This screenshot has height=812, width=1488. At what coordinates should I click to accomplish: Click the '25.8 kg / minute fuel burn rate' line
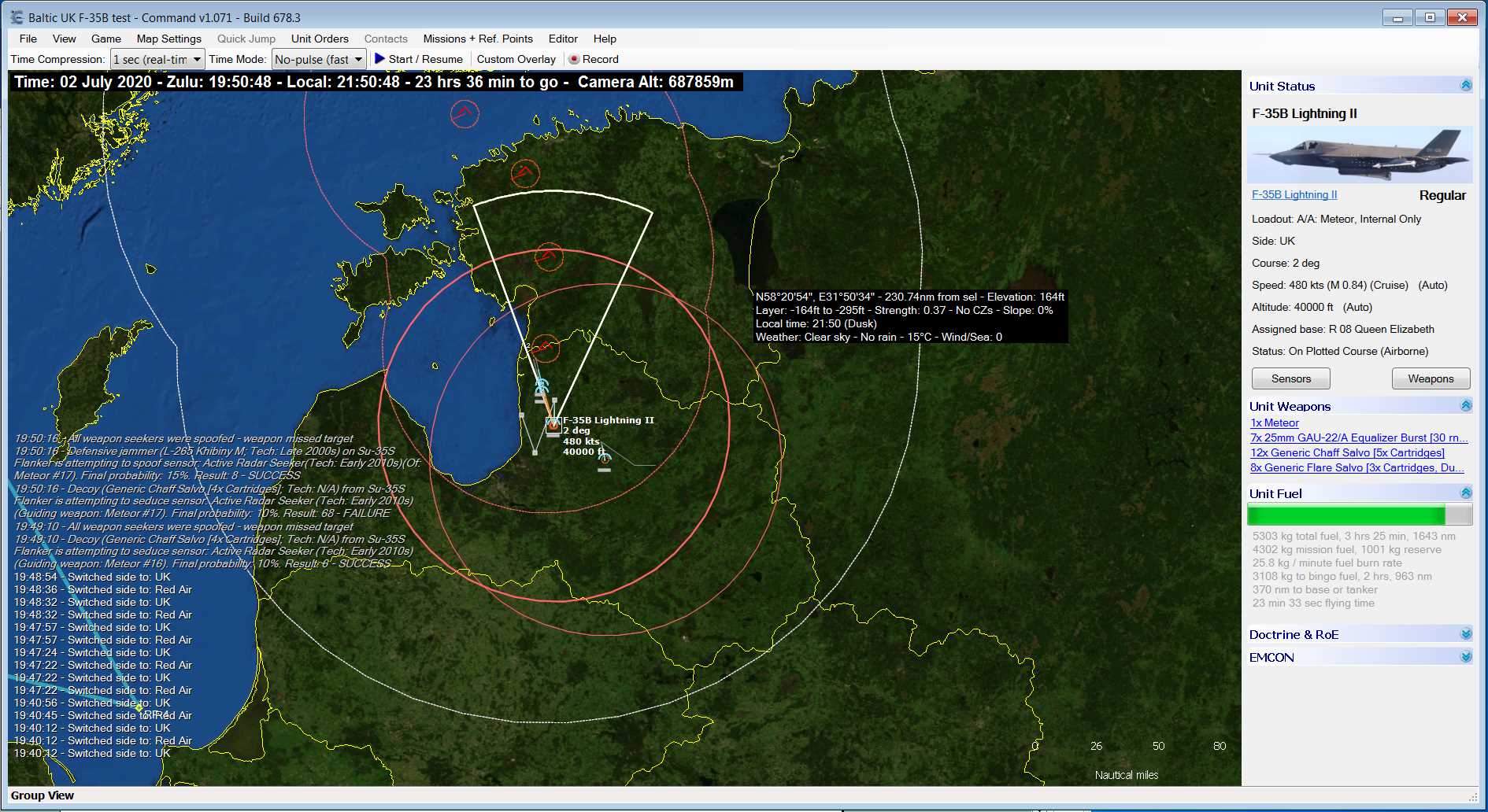(1327, 563)
